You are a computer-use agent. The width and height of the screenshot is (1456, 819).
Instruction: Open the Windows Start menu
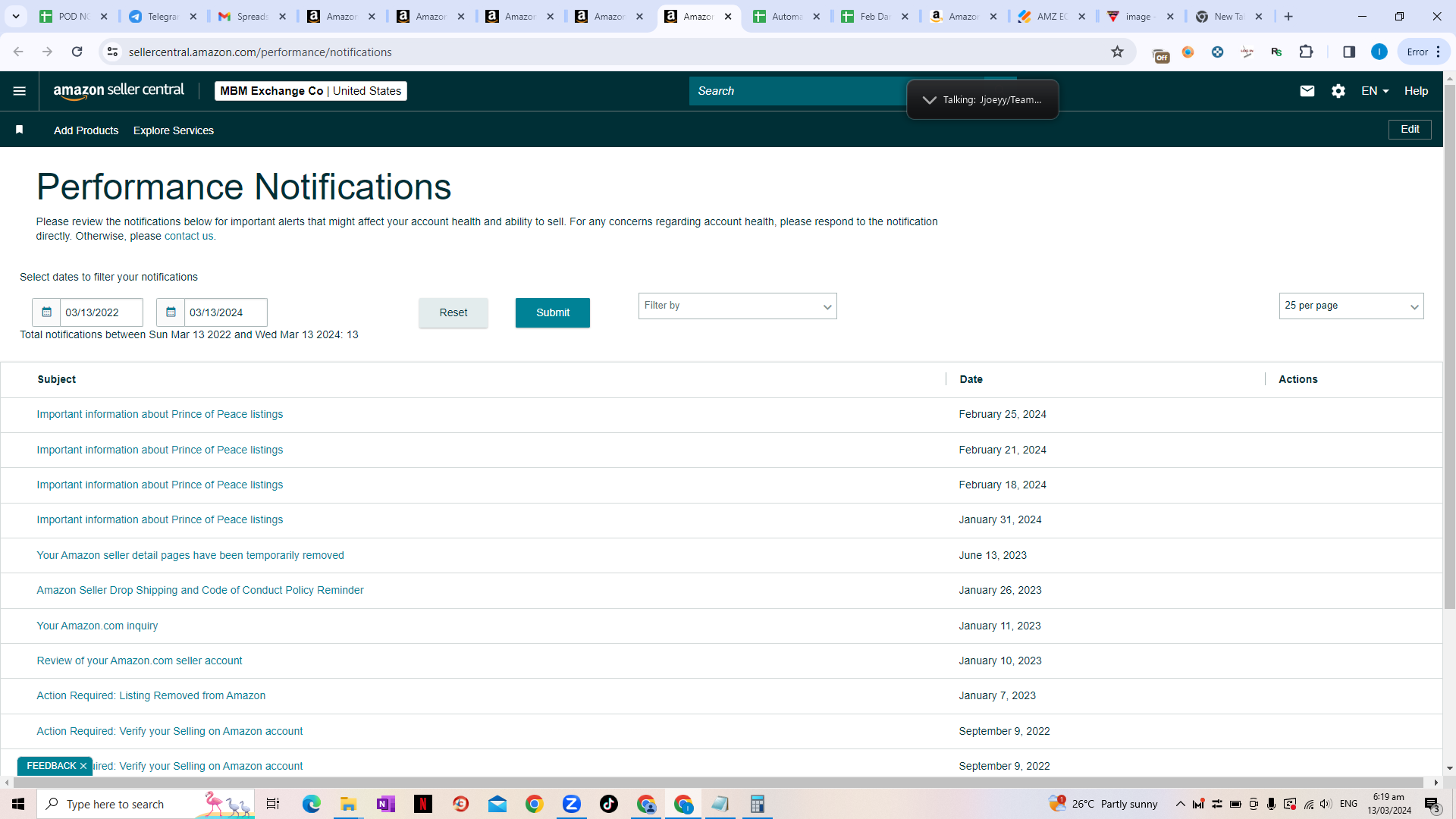point(18,804)
